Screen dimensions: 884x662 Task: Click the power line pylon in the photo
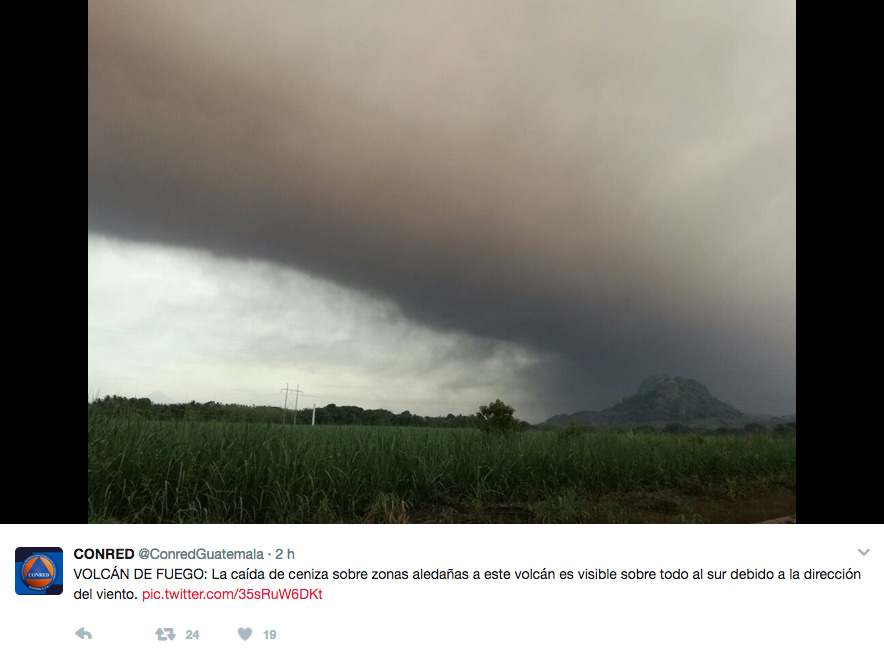point(292,404)
